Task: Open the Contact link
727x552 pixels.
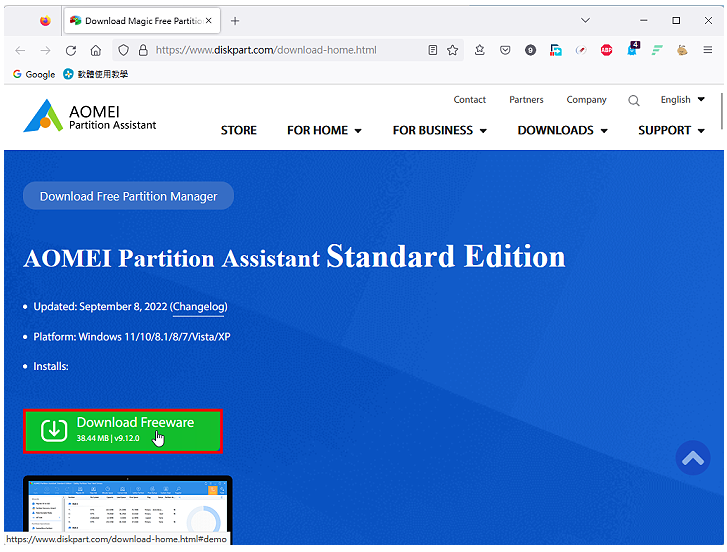Action: (x=469, y=100)
